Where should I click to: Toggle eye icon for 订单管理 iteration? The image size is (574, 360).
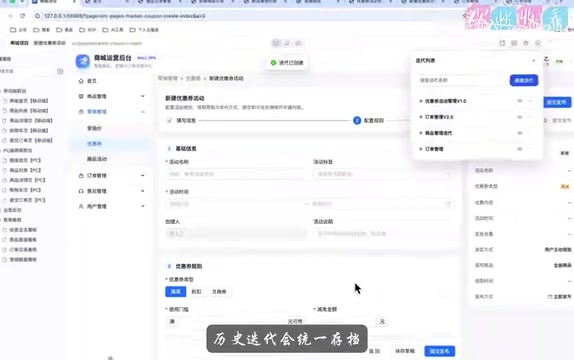click(x=519, y=149)
